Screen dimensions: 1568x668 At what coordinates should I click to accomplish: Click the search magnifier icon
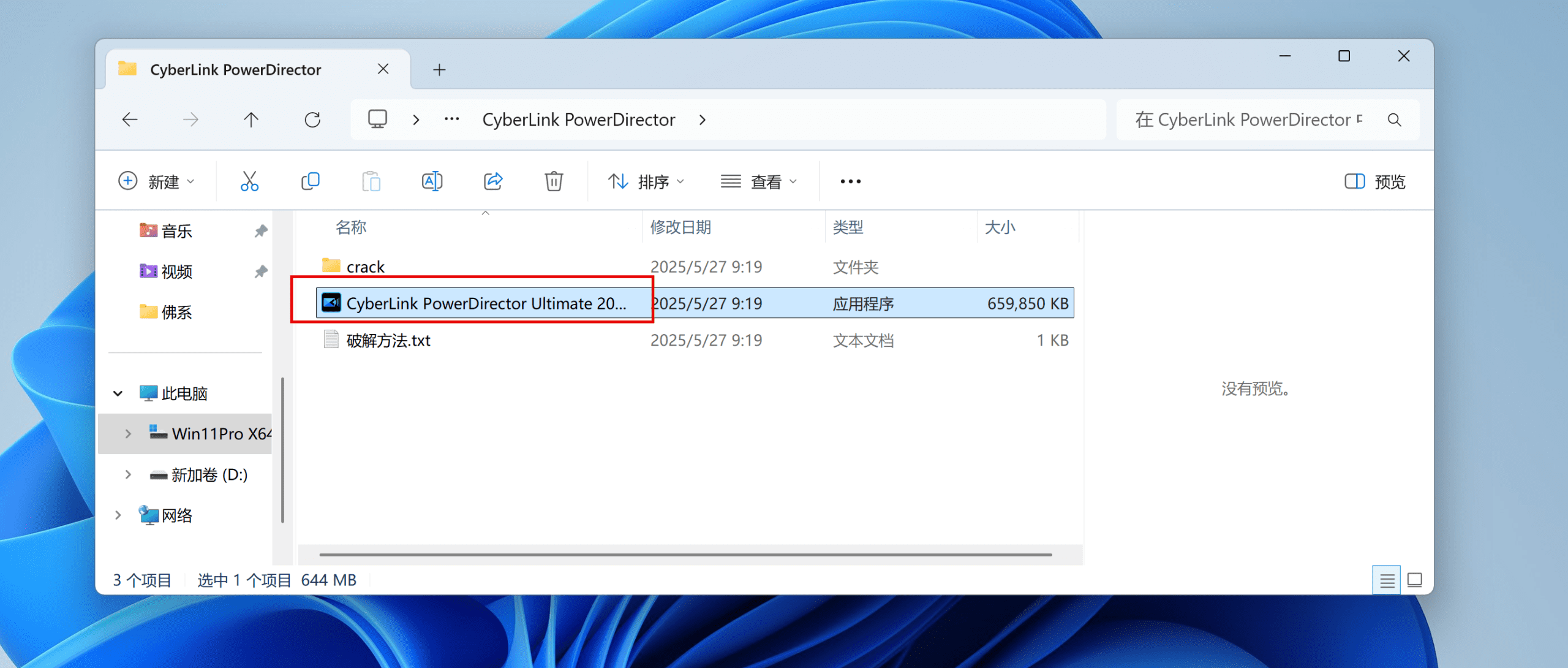(x=1395, y=120)
